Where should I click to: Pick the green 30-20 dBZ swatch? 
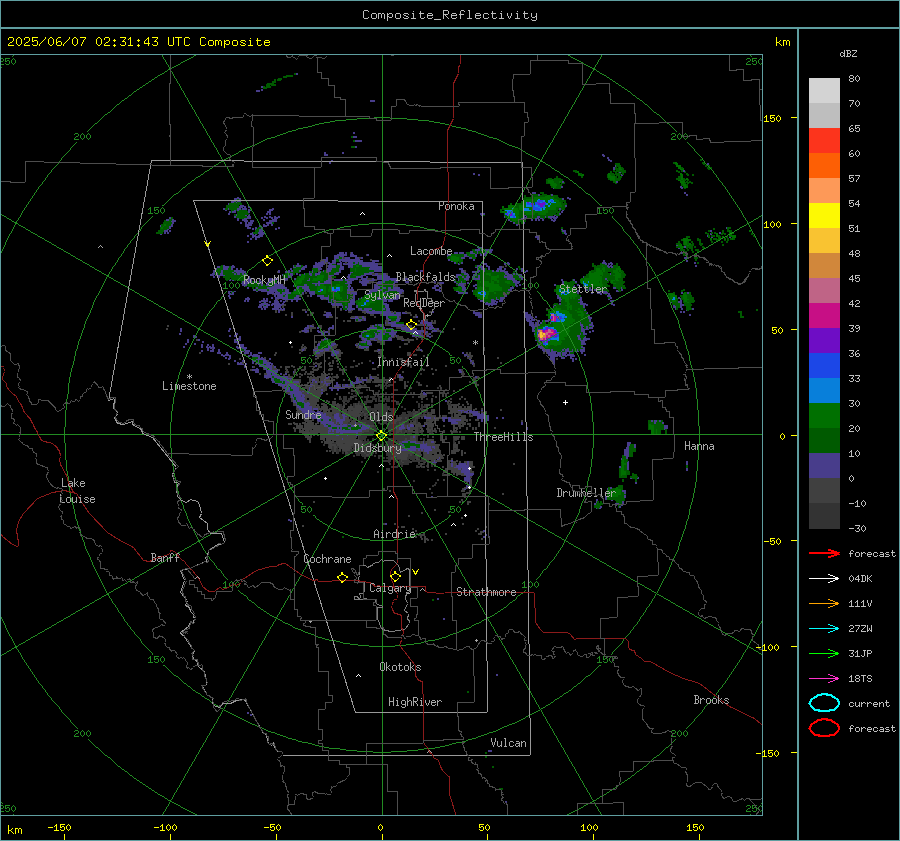pyautogui.click(x=824, y=416)
